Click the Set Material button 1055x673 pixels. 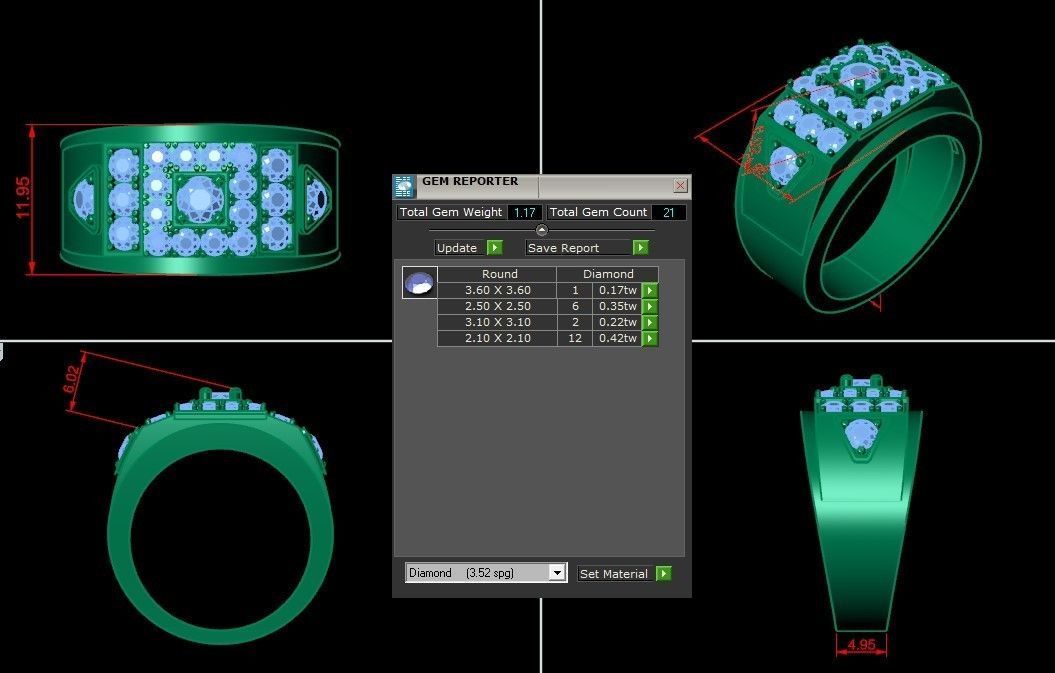(616, 573)
